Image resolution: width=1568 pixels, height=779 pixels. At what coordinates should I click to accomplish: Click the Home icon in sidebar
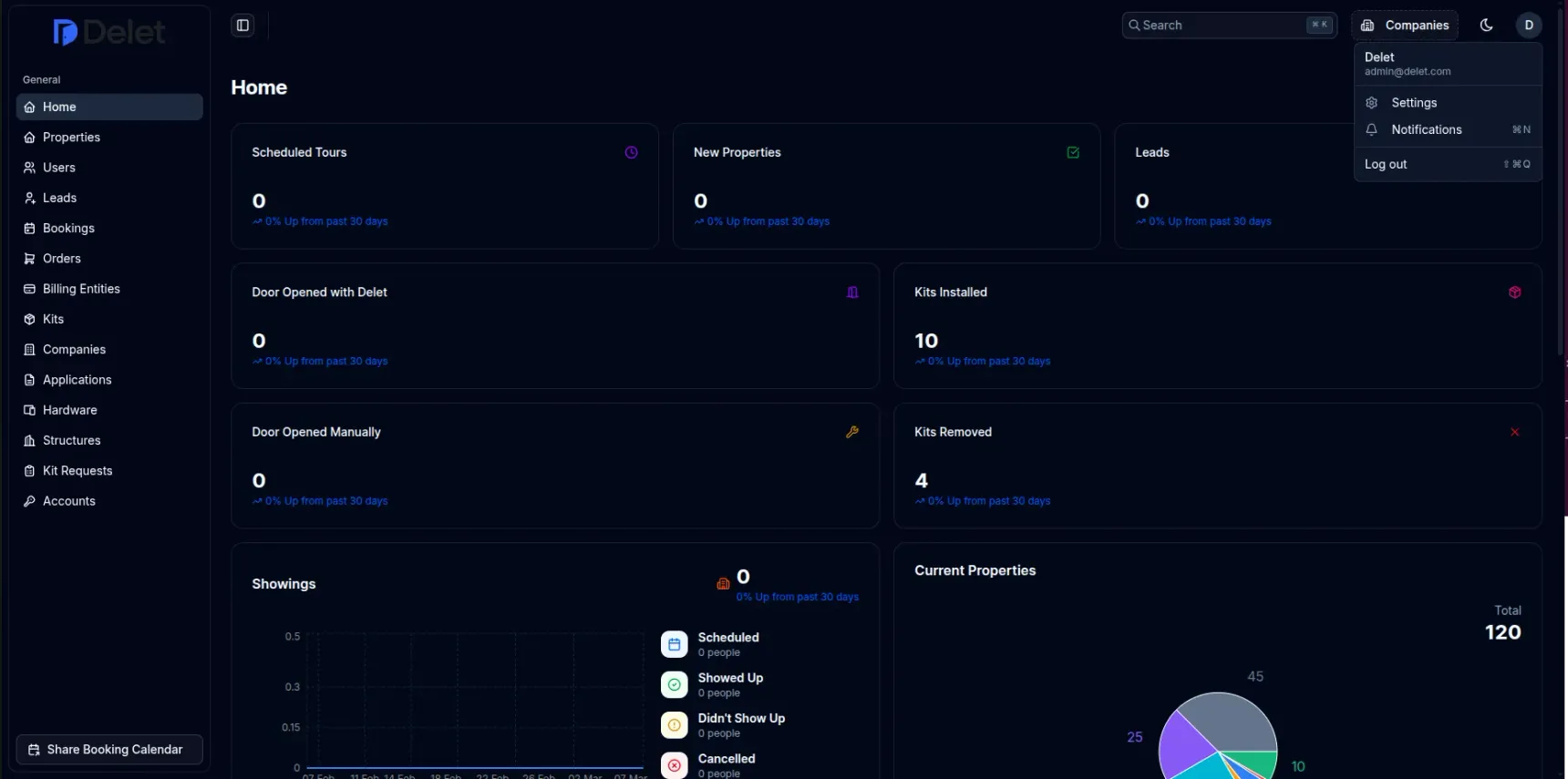pos(30,108)
